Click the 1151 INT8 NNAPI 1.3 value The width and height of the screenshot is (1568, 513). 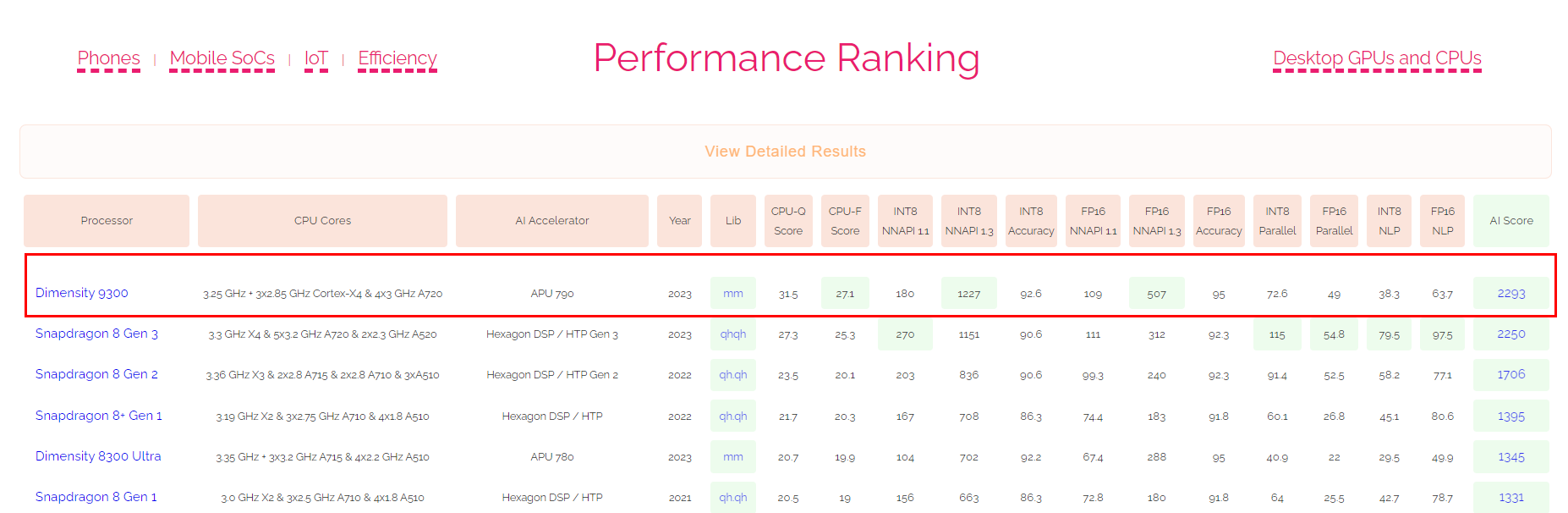969,334
